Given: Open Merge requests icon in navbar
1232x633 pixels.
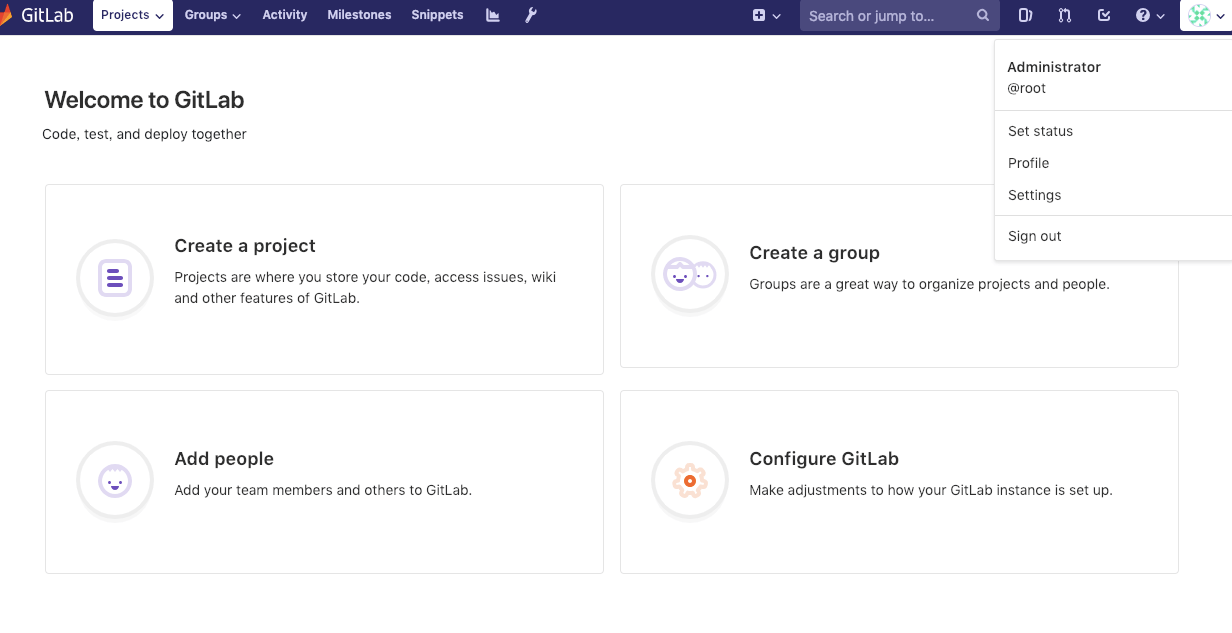Looking at the screenshot, I should [1064, 15].
